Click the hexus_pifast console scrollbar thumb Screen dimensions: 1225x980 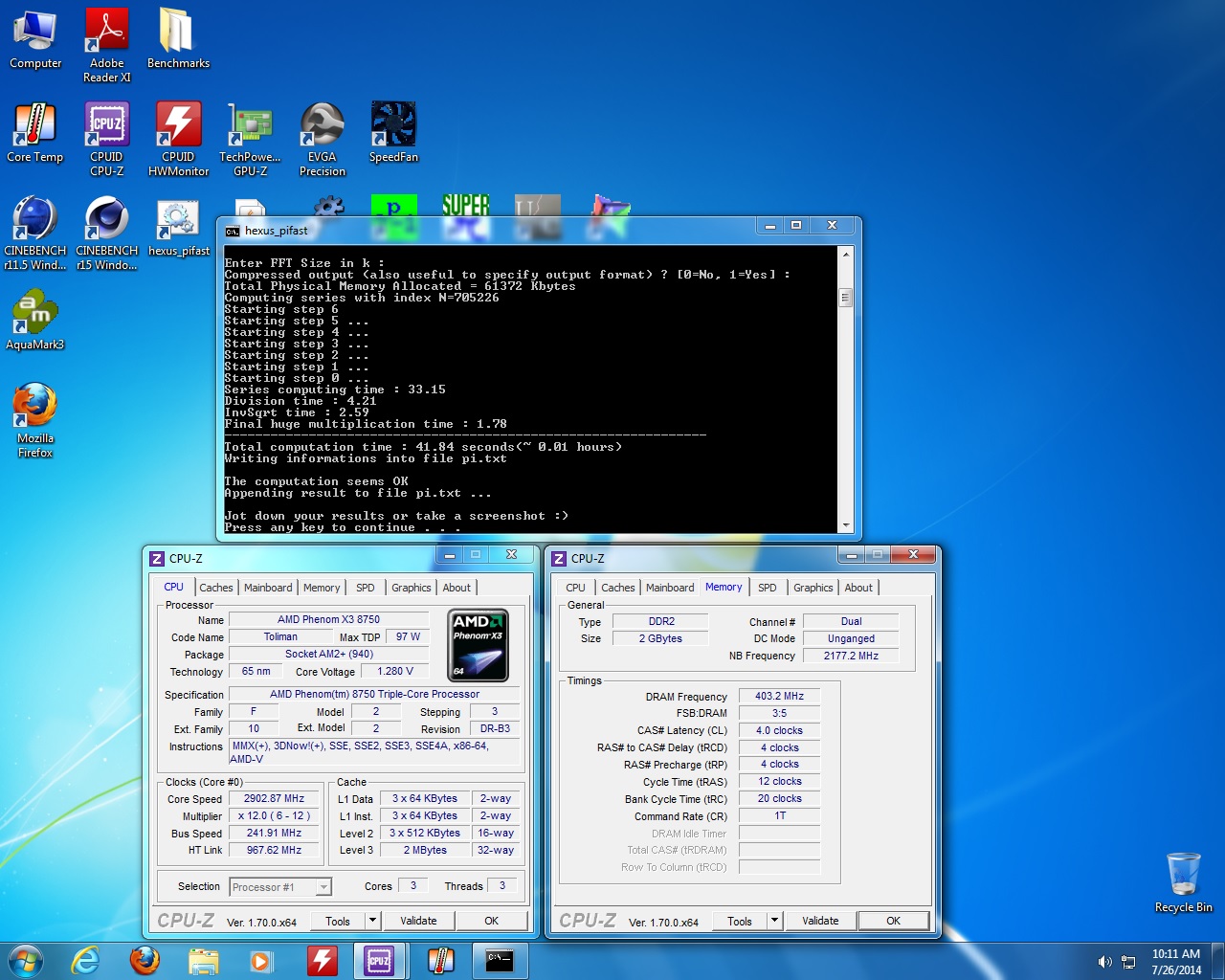point(845,297)
